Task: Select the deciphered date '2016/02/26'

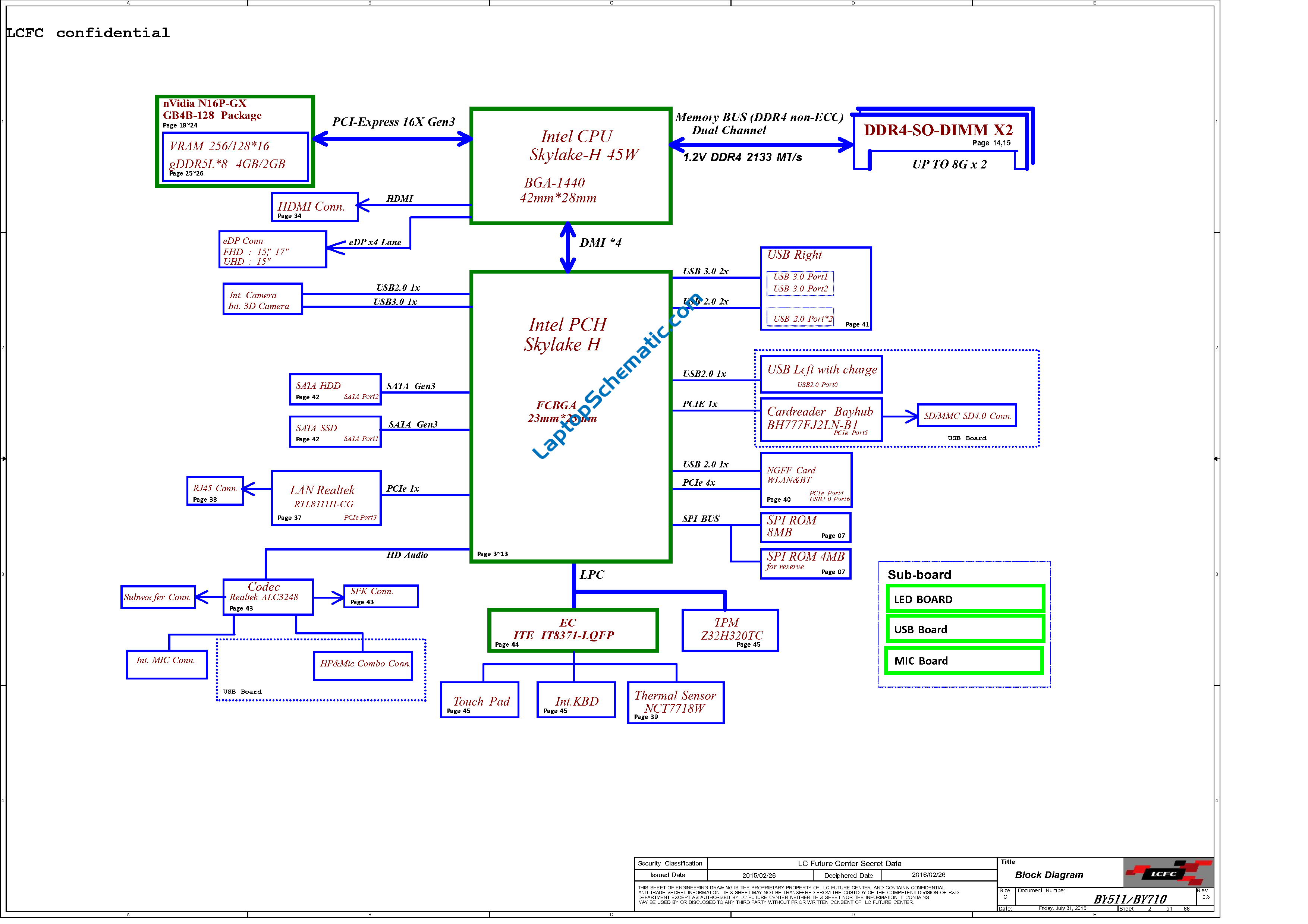Action: 928,875
